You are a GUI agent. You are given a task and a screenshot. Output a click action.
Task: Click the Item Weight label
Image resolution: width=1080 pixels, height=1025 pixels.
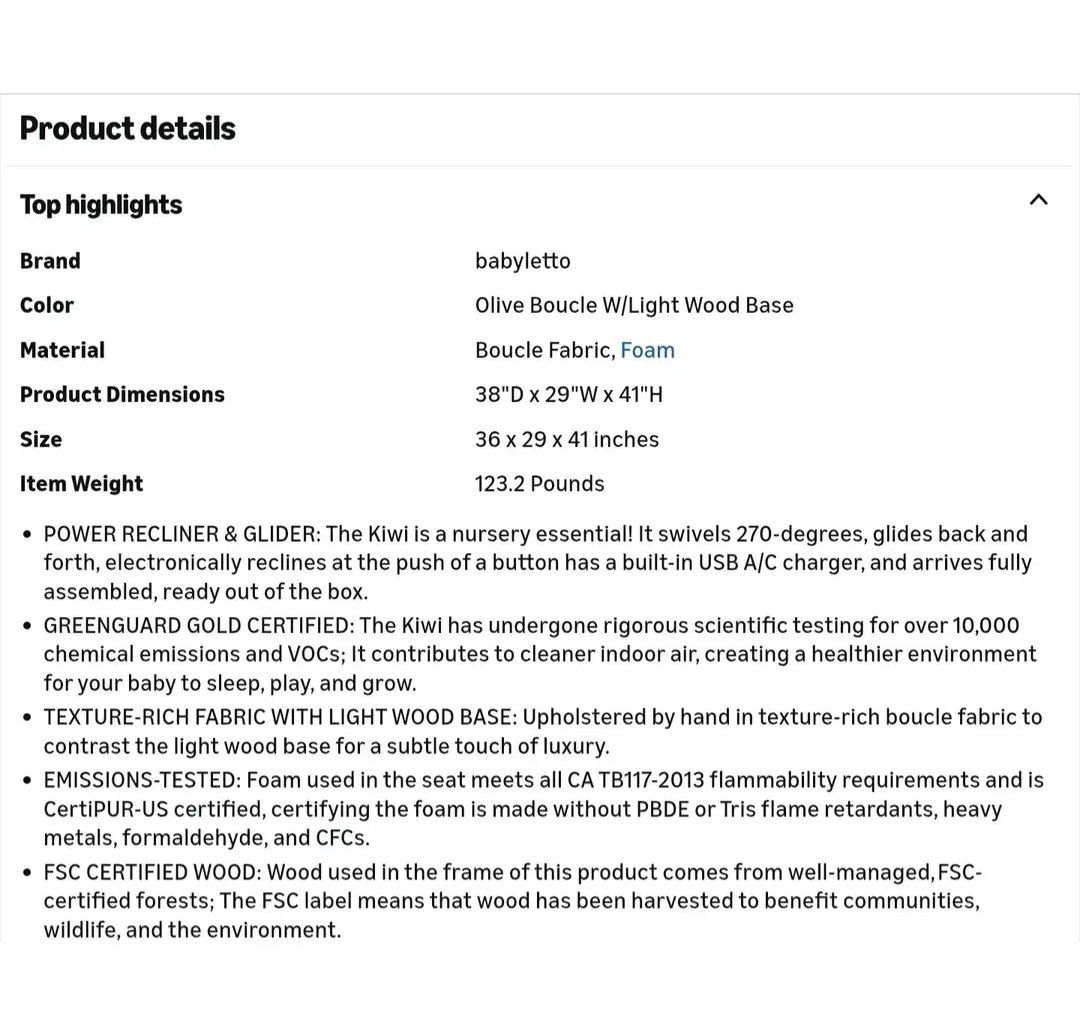[x=81, y=484]
